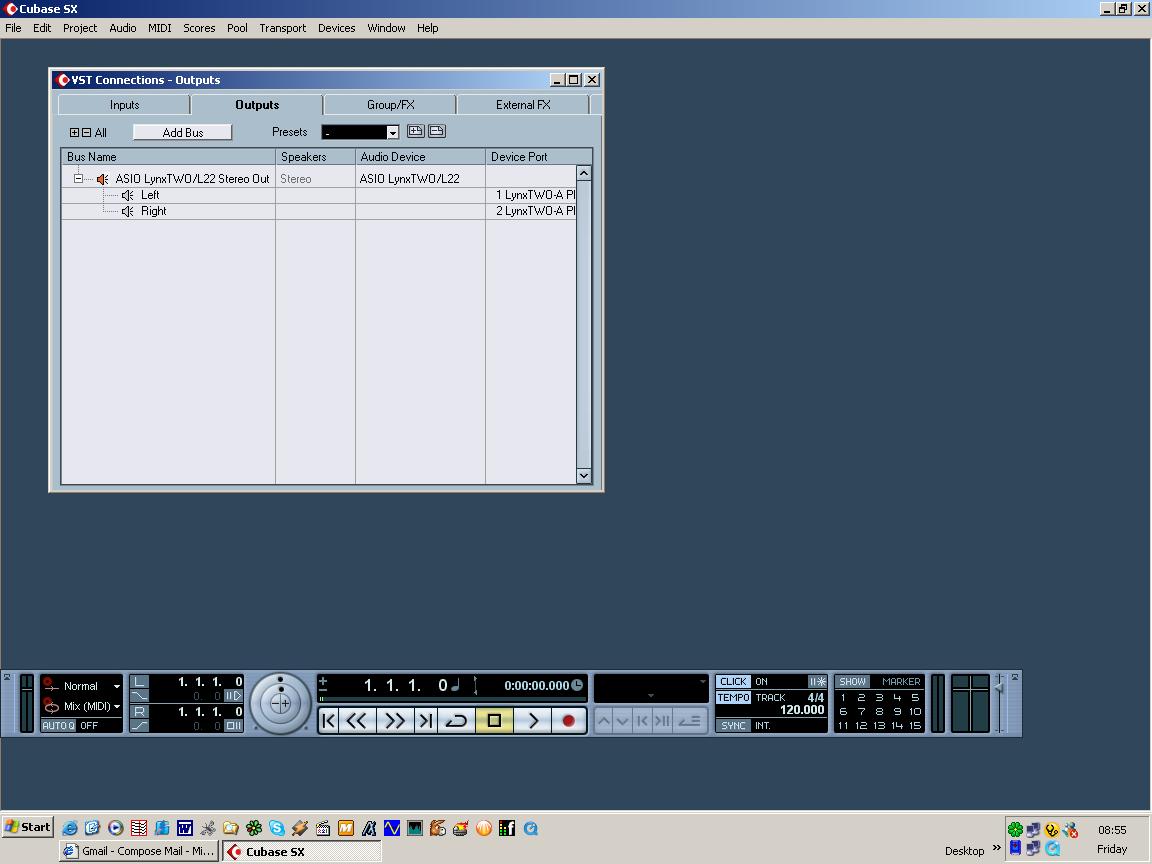Select the Right channel row
Screen dimensions: 1152x864
(318, 212)
